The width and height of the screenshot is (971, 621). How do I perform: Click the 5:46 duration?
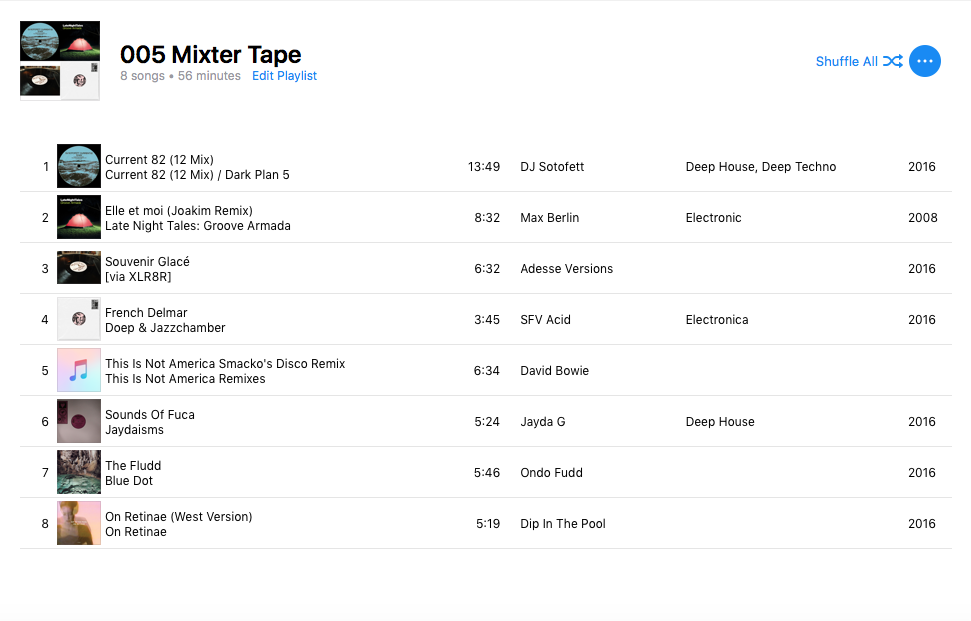[487, 472]
